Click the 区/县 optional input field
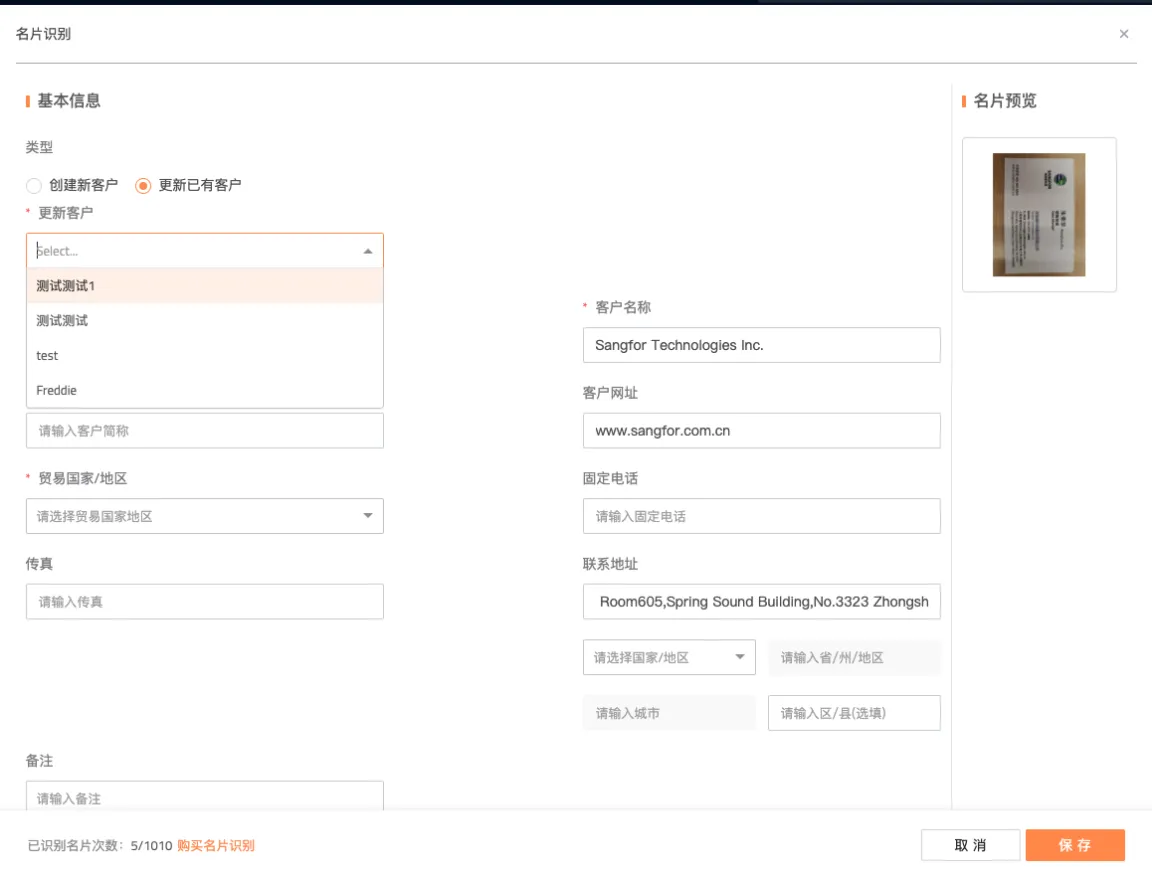The width and height of the screenshot is (1152, 877). click(x=853, y=713)
